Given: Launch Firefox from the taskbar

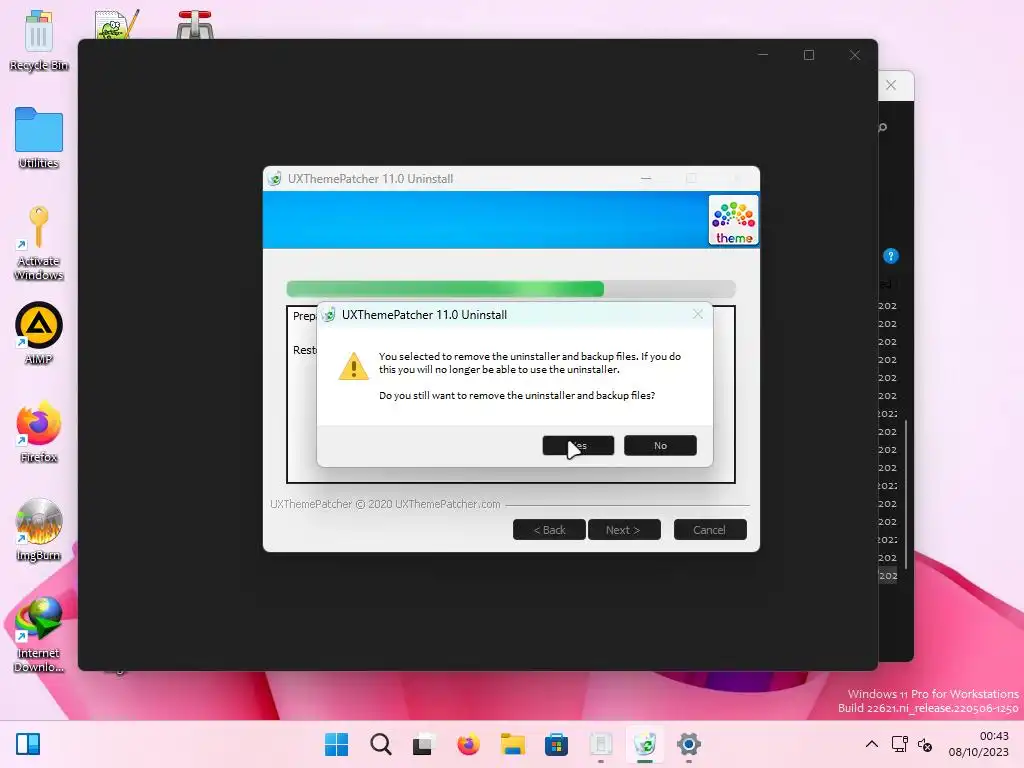Looking at the screenshot, I should 468,744.
